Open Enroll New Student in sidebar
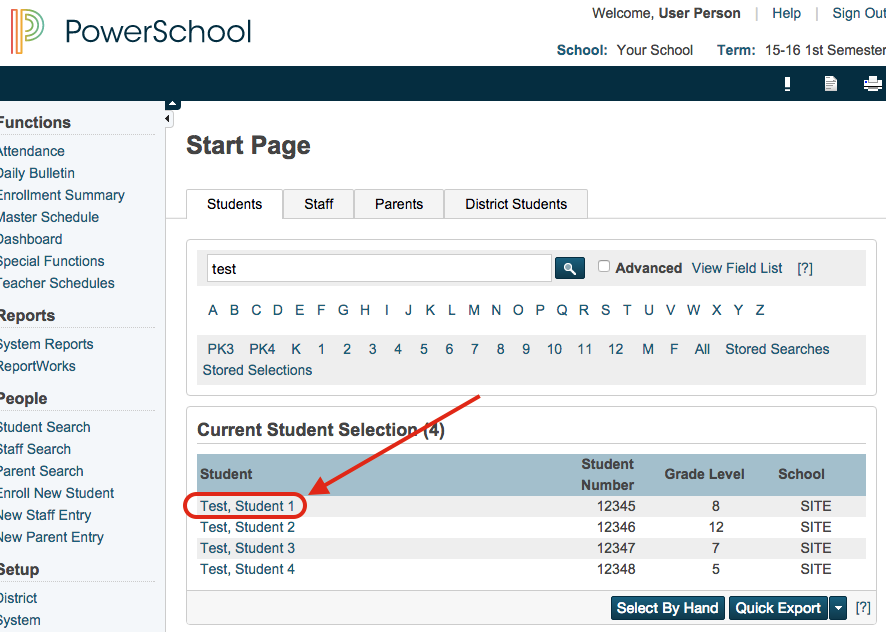The image size is (886, 632). tap(57, 494)
